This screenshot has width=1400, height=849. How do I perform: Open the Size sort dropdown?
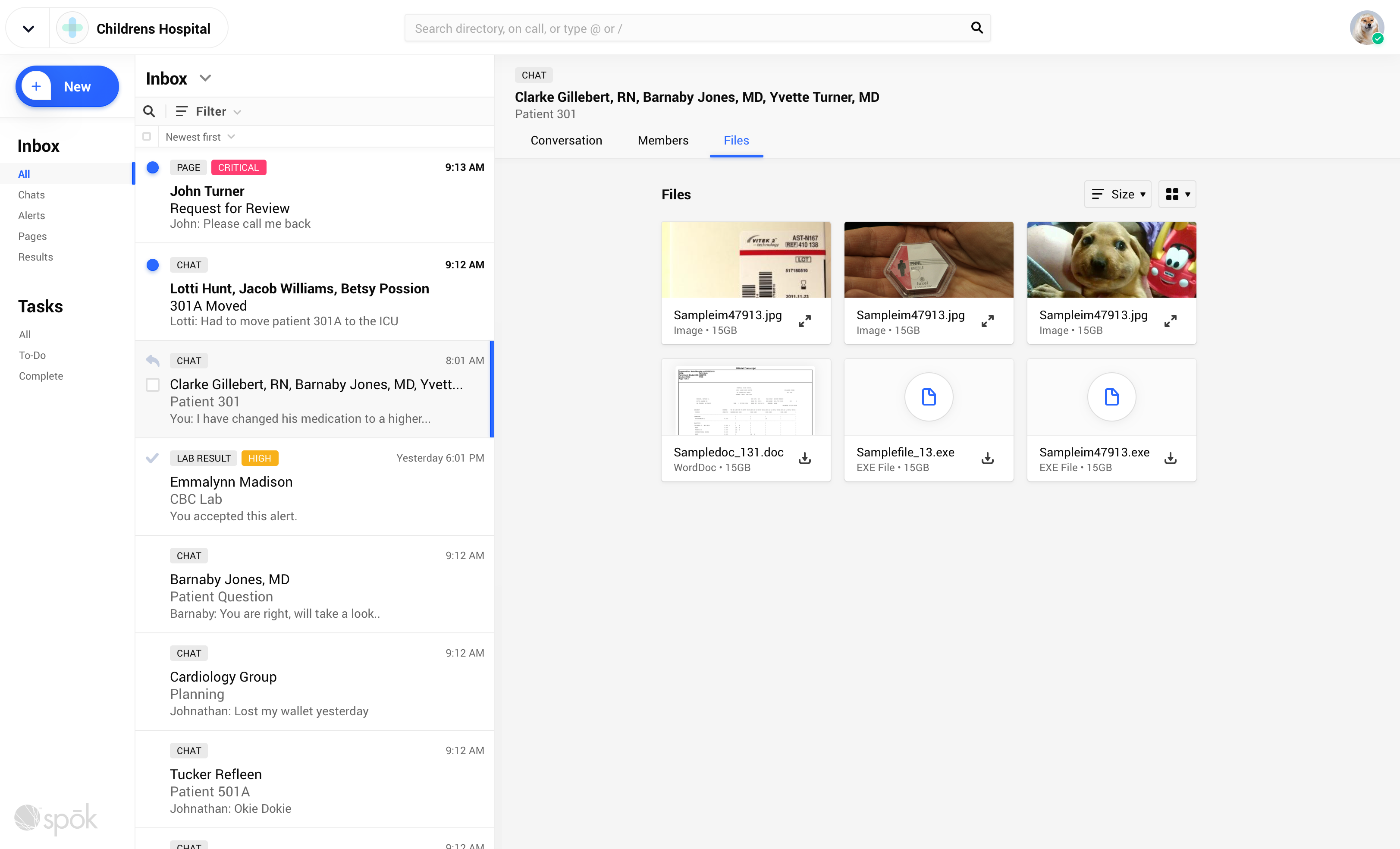(x=1117, y=195)
